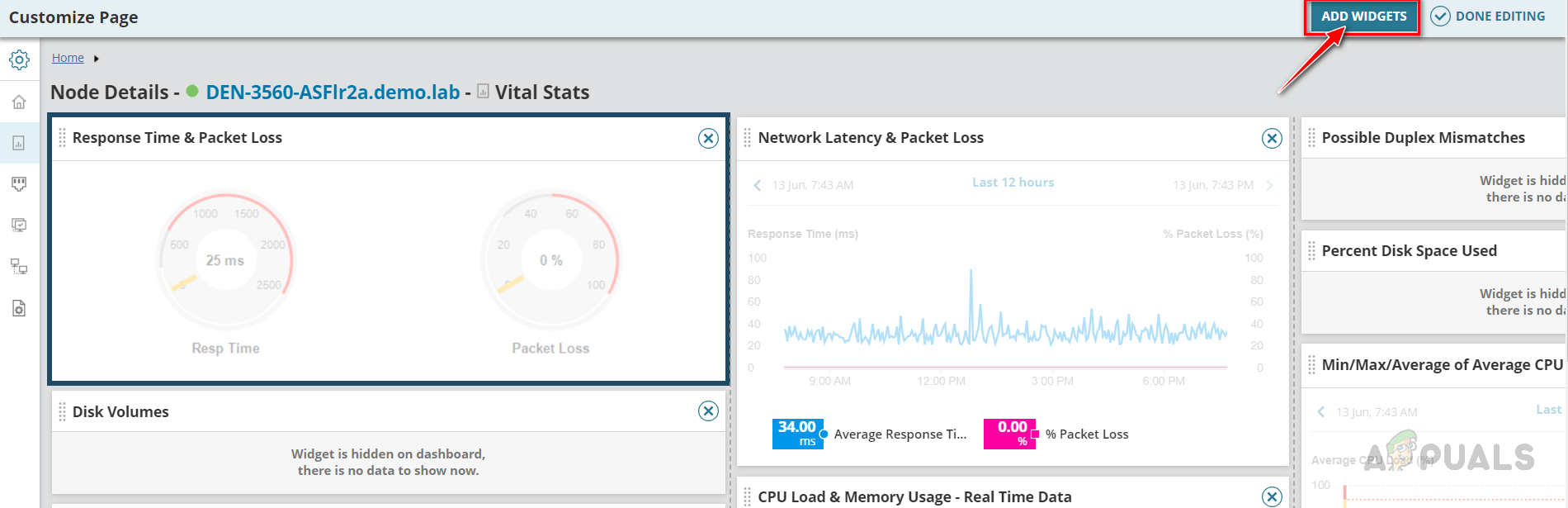Image resolution: width=1568 pixels, height=508 pixels.
Task: Grab the Disk Volumes widget drag handle
Action: click(x=62, y=411)
